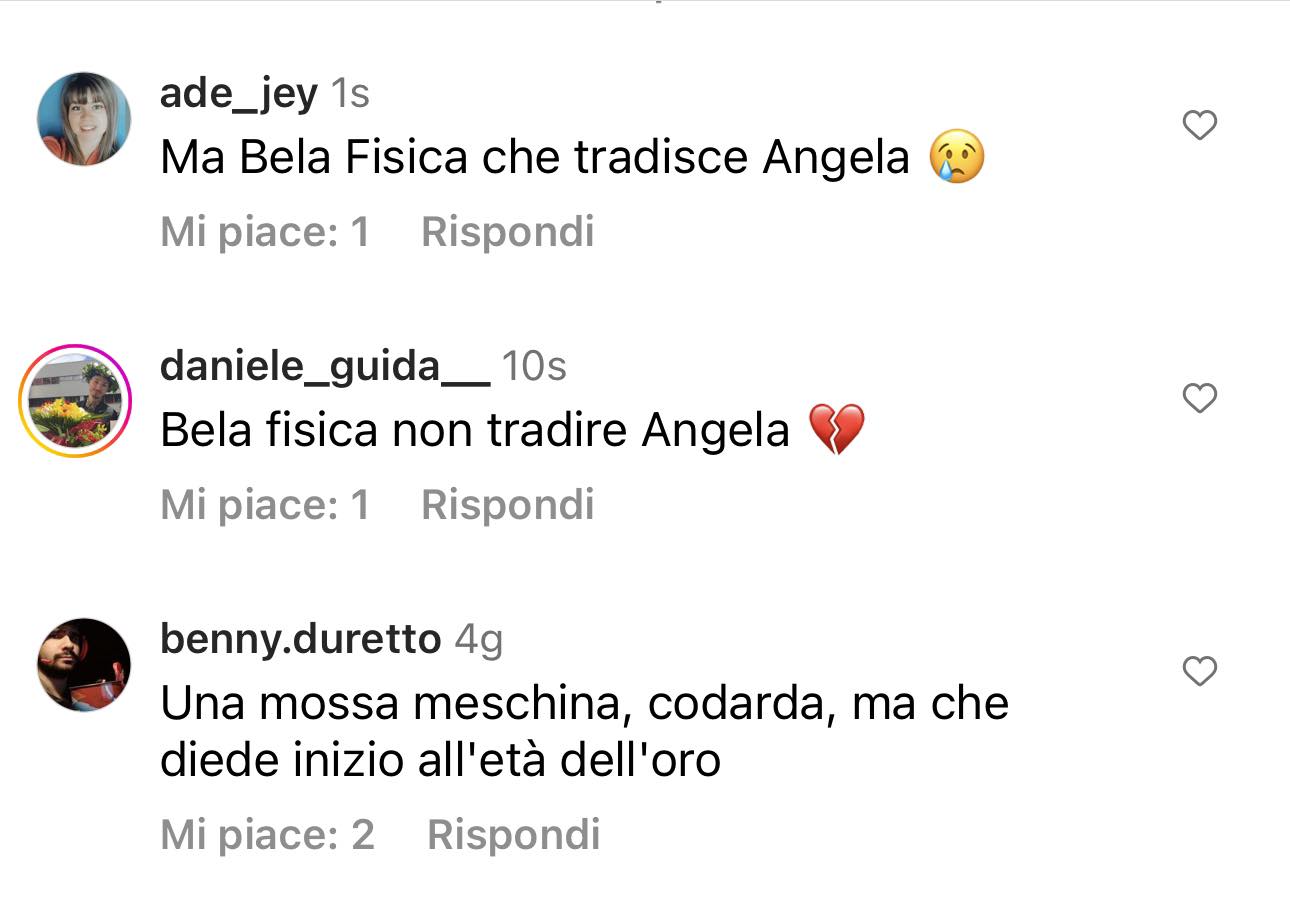Reply to benny.duretto's comment
1290x904 pixels.
514,835
